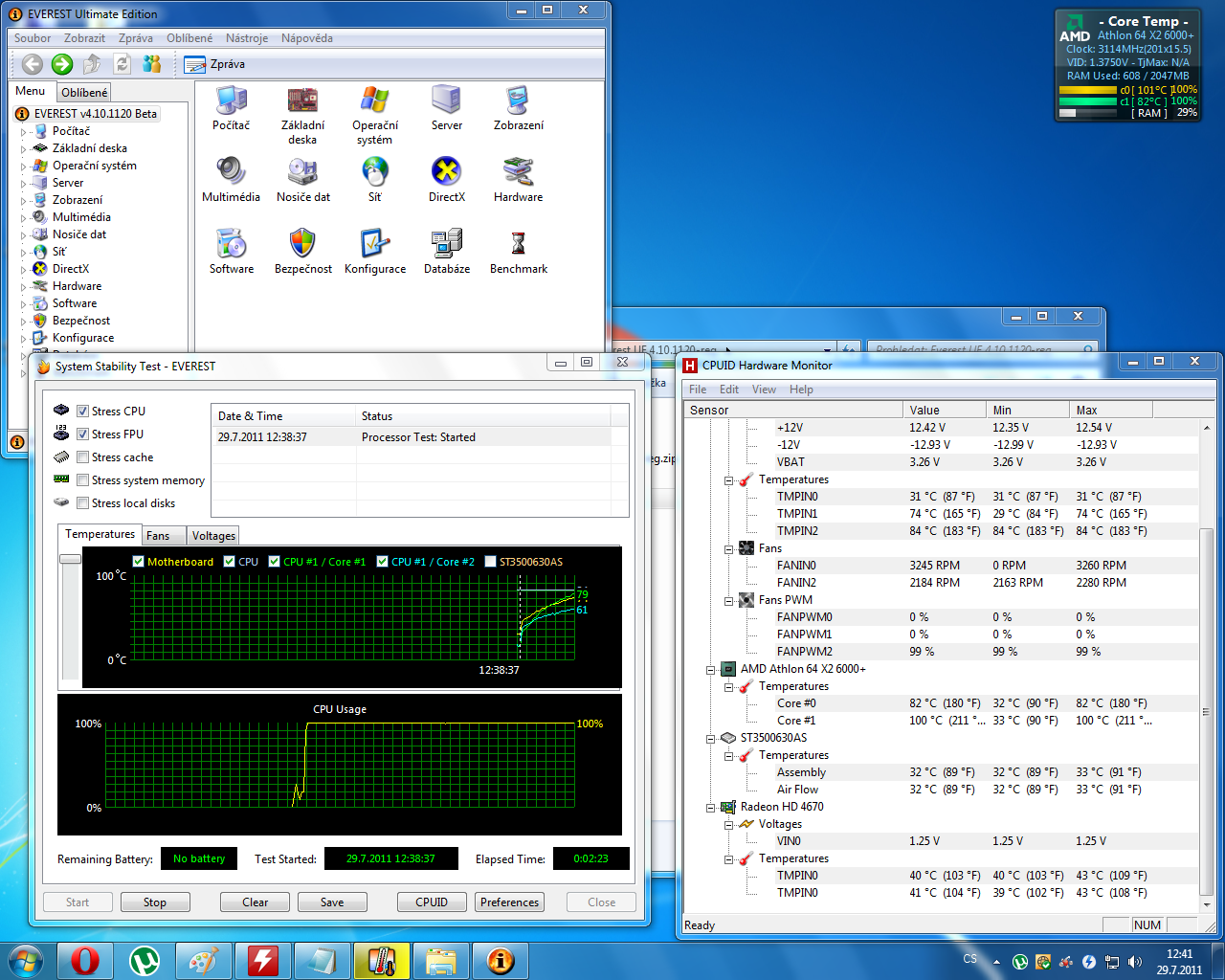This screenshot has width=1225, height=980.
Task: Collapse AMD Athlon 64 X2 6000+ node
Action: 710,670
